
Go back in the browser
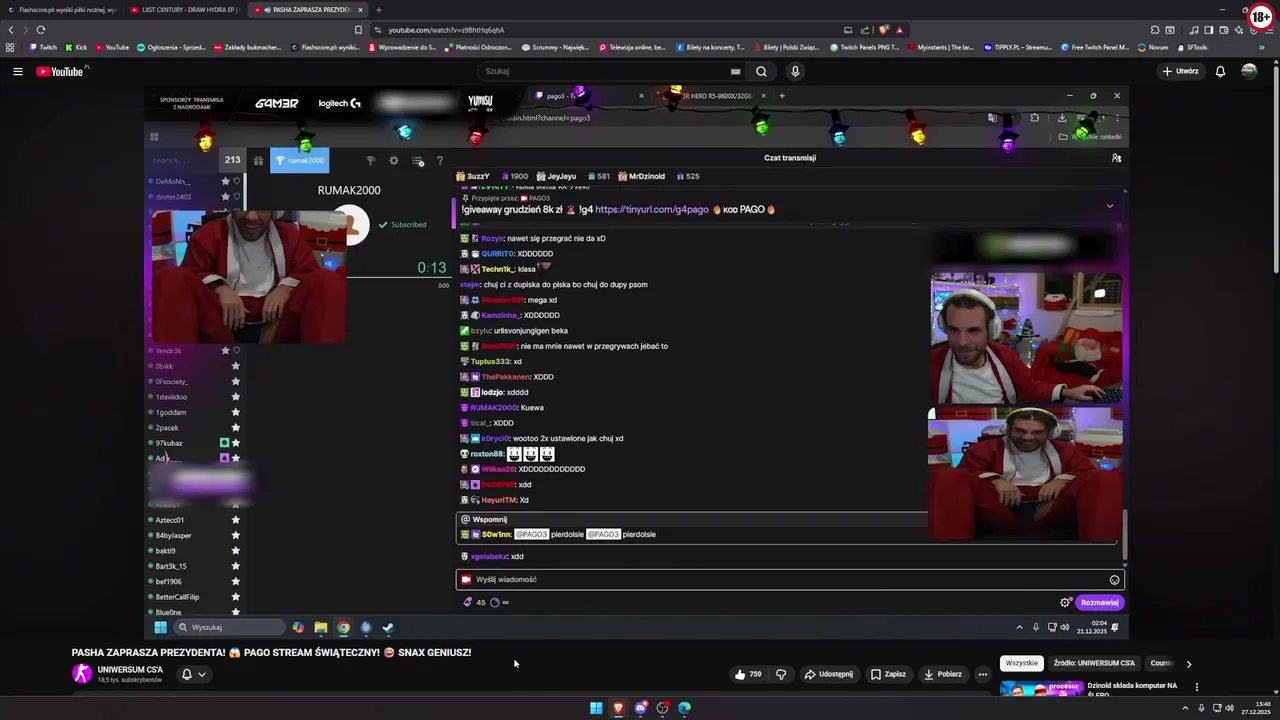pyautogui.click(x=11, y=30)
